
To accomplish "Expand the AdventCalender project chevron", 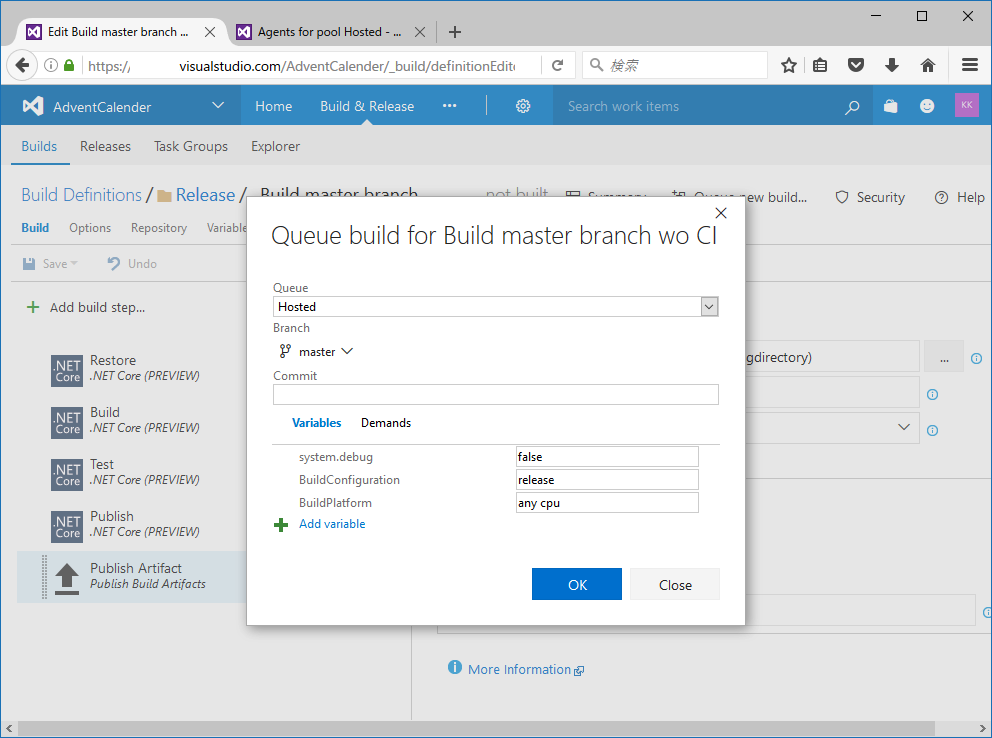I will coord(218,105).
